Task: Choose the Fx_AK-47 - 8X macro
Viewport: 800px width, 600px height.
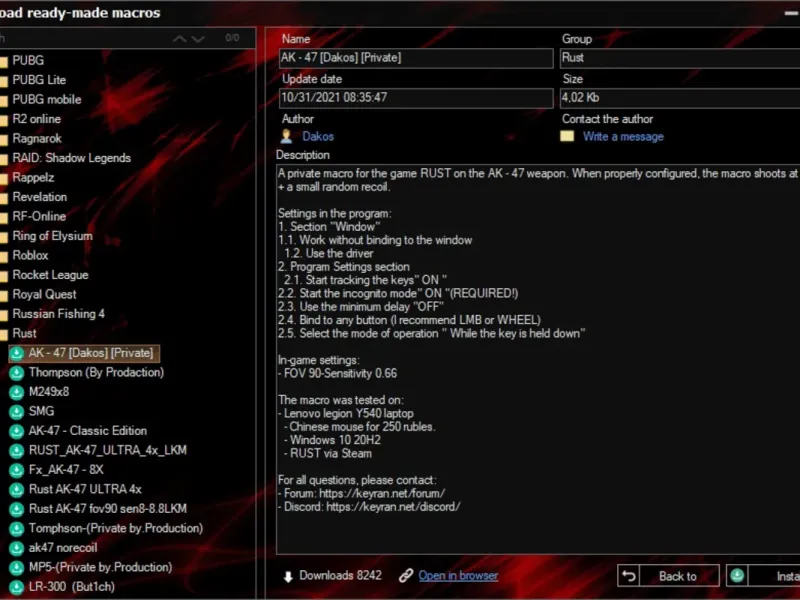Action: pos(66,470)
